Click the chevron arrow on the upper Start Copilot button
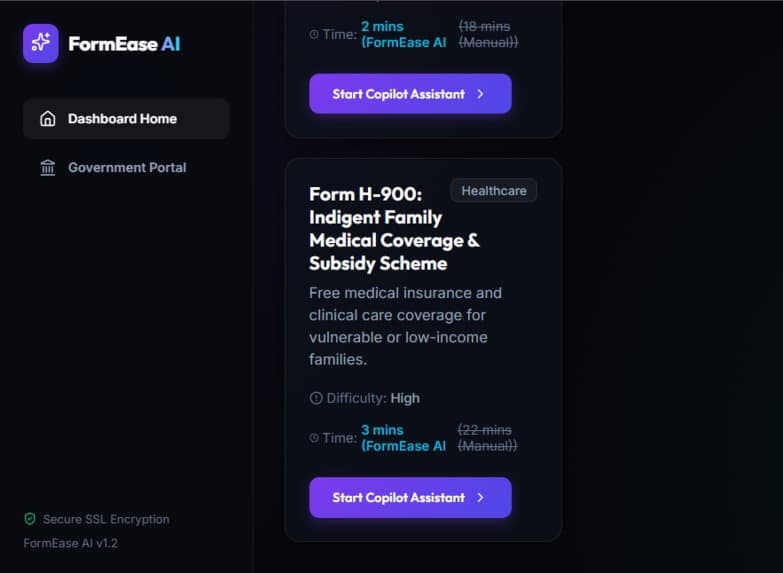This screenshot has width=783, height=573. click(x=480, y=94)
